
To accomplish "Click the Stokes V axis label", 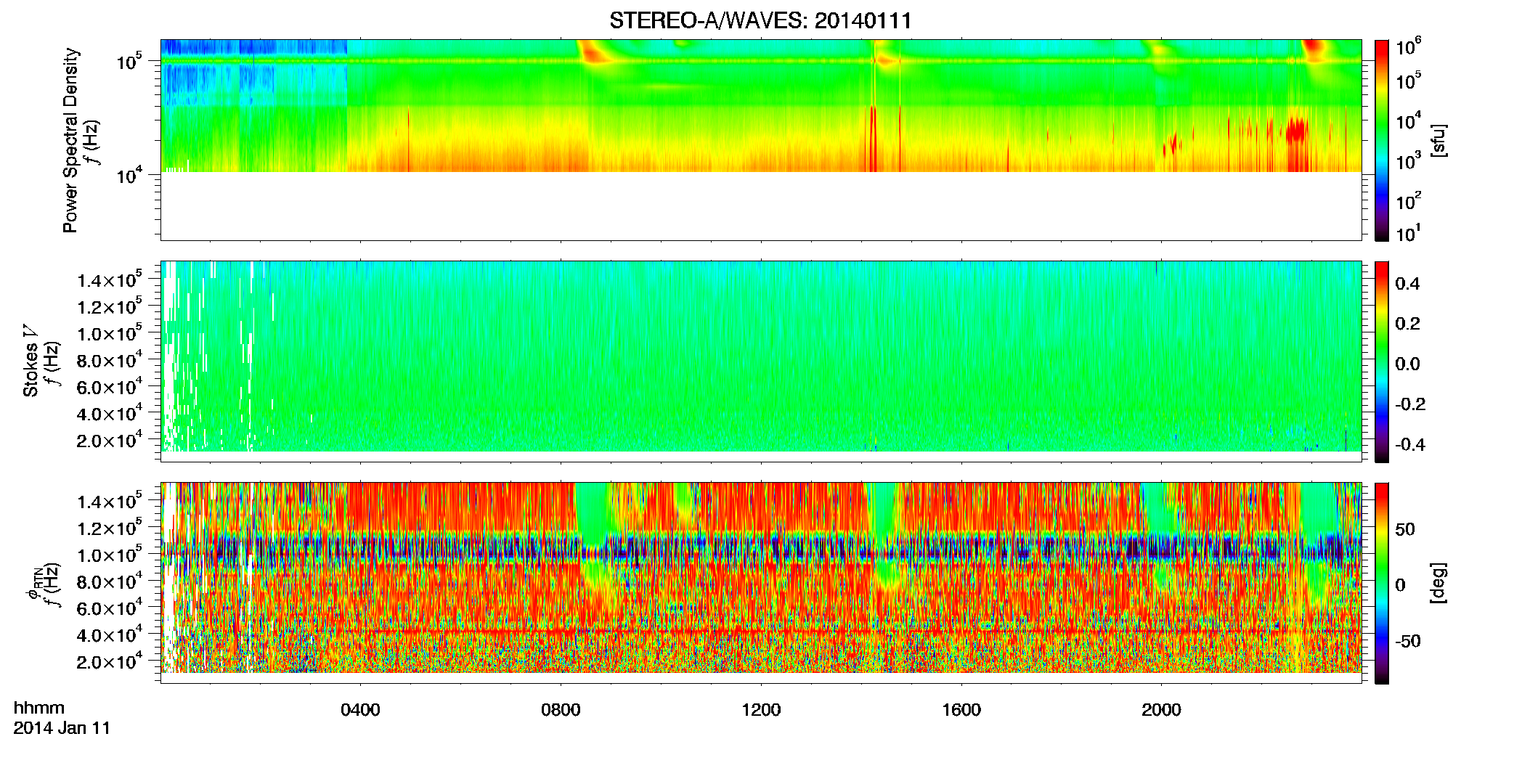I will click(30, 361).
